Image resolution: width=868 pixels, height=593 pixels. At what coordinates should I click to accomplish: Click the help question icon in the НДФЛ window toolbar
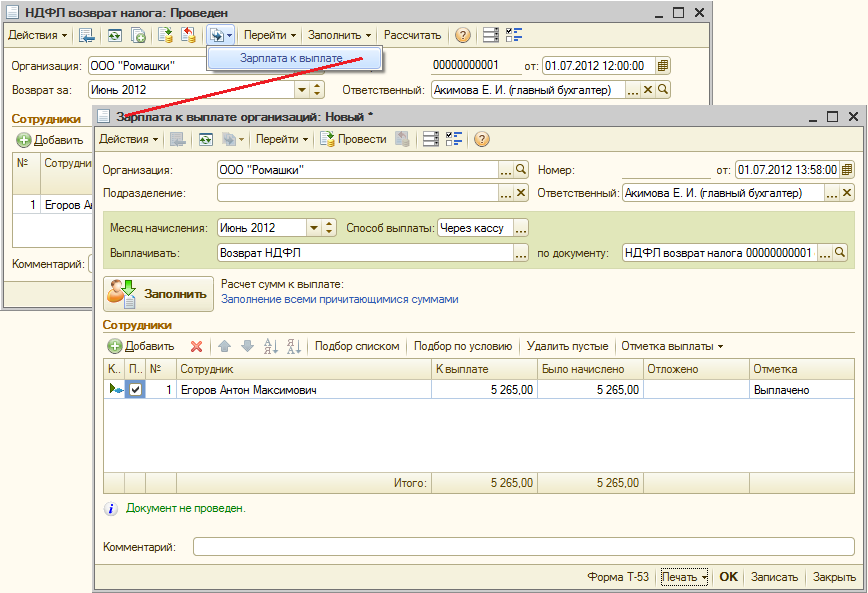tap(463, 35)
